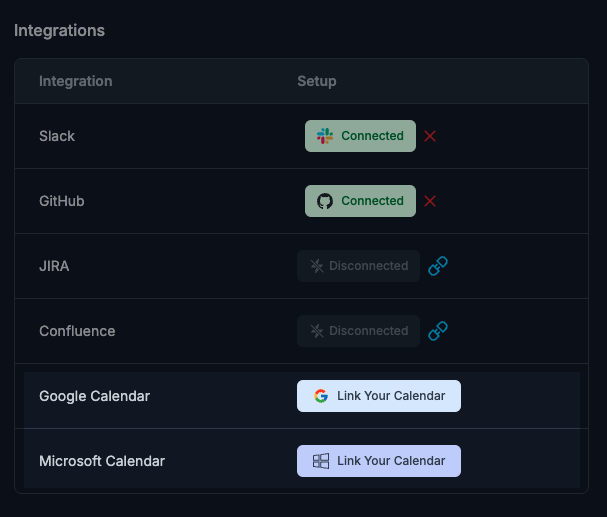Click the Confluence row label
This screenshot has height=517, width=607.
pos(77,331)
